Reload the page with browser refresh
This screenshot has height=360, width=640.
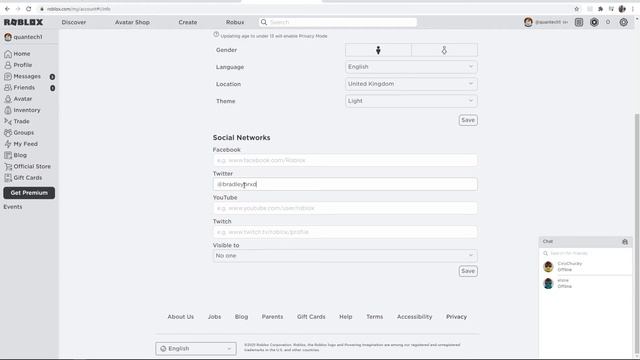click(29, 9)
